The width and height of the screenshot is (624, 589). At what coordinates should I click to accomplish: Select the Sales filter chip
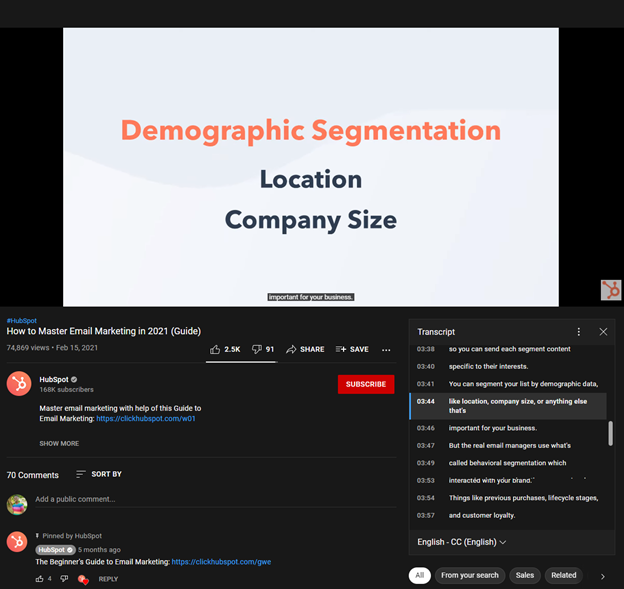[525, 575]
